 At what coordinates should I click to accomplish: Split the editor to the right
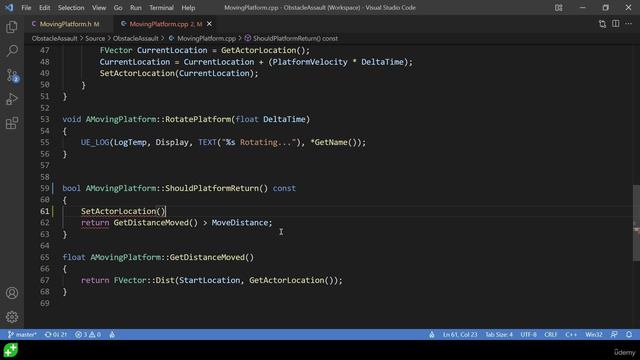[616, 24]
